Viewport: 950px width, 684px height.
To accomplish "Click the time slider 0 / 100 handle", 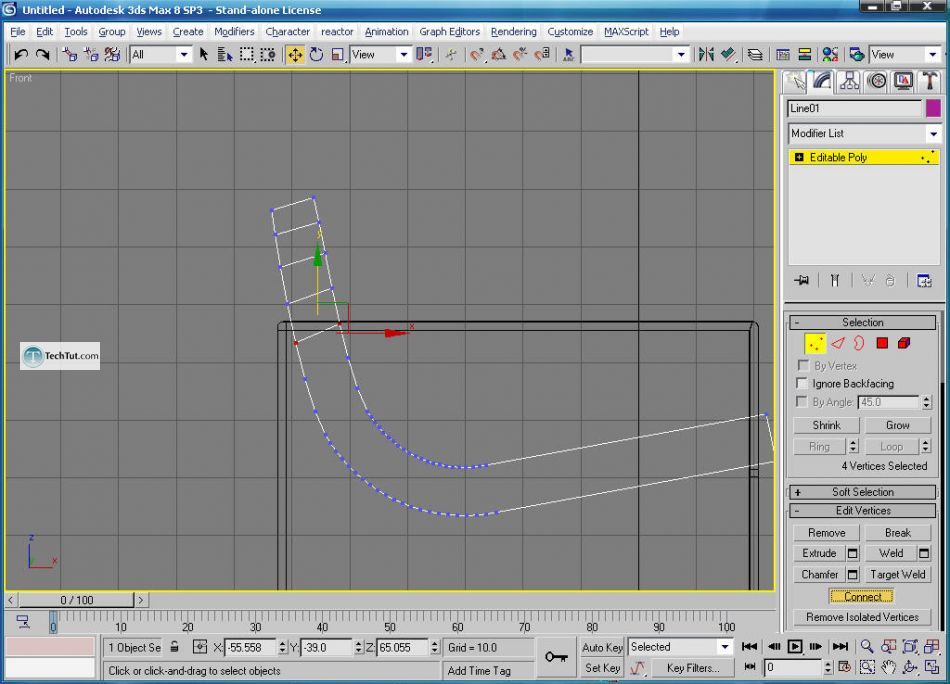I will pyautogui.click(x=76, y=600).
